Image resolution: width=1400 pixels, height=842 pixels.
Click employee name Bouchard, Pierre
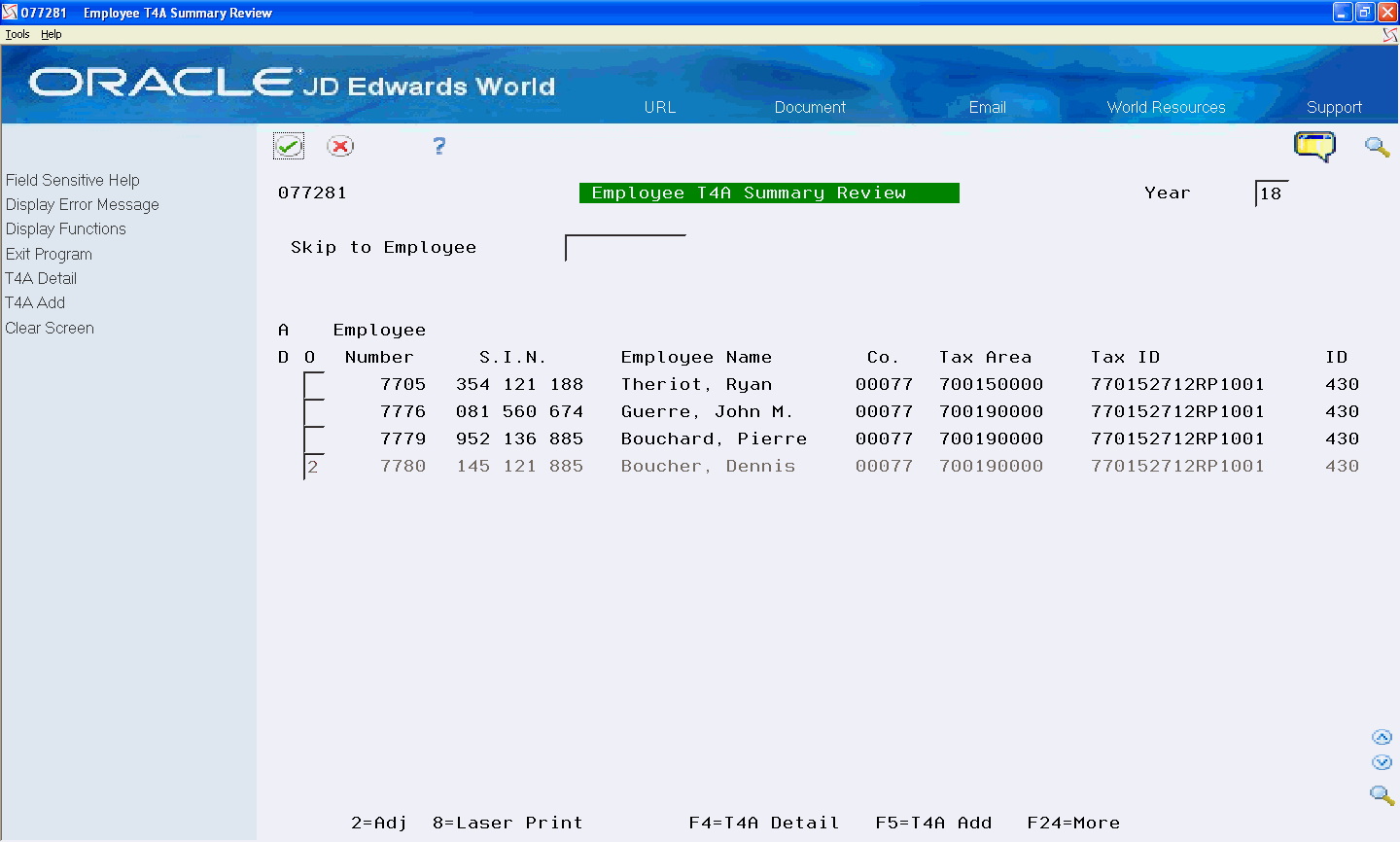coord(714,439)
